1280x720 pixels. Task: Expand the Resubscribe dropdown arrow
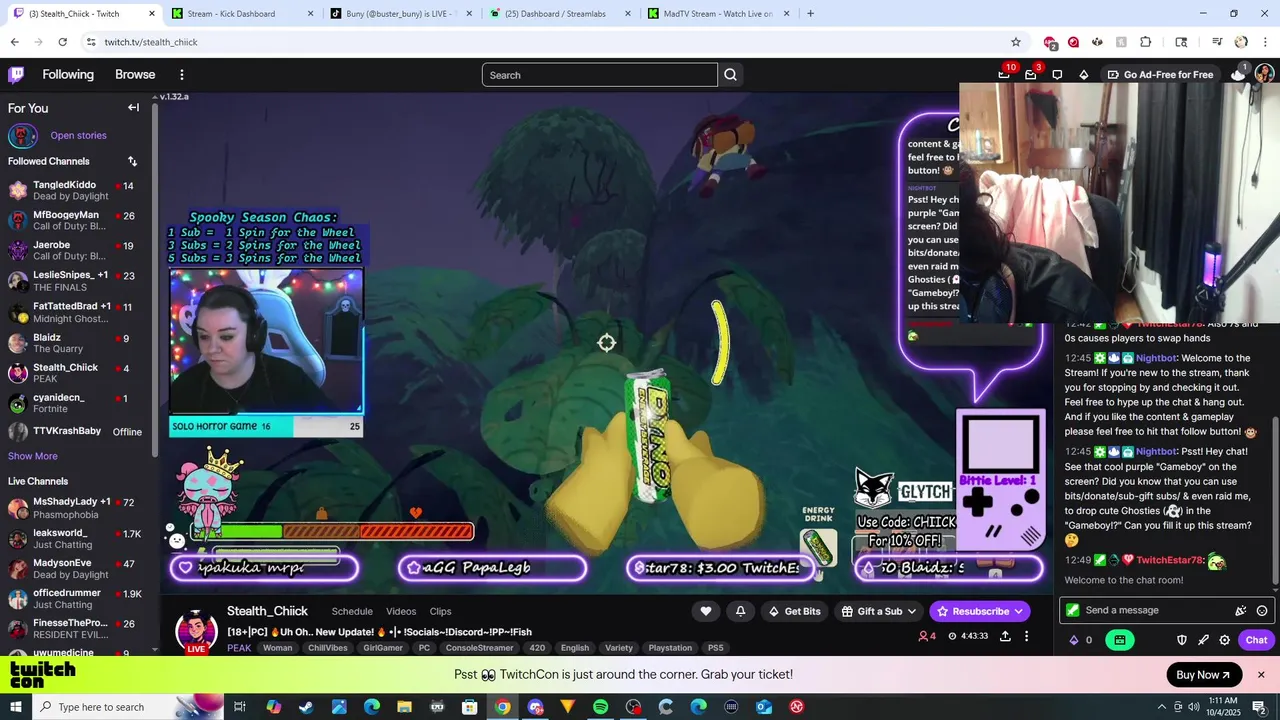click(x=1019, y=611)
